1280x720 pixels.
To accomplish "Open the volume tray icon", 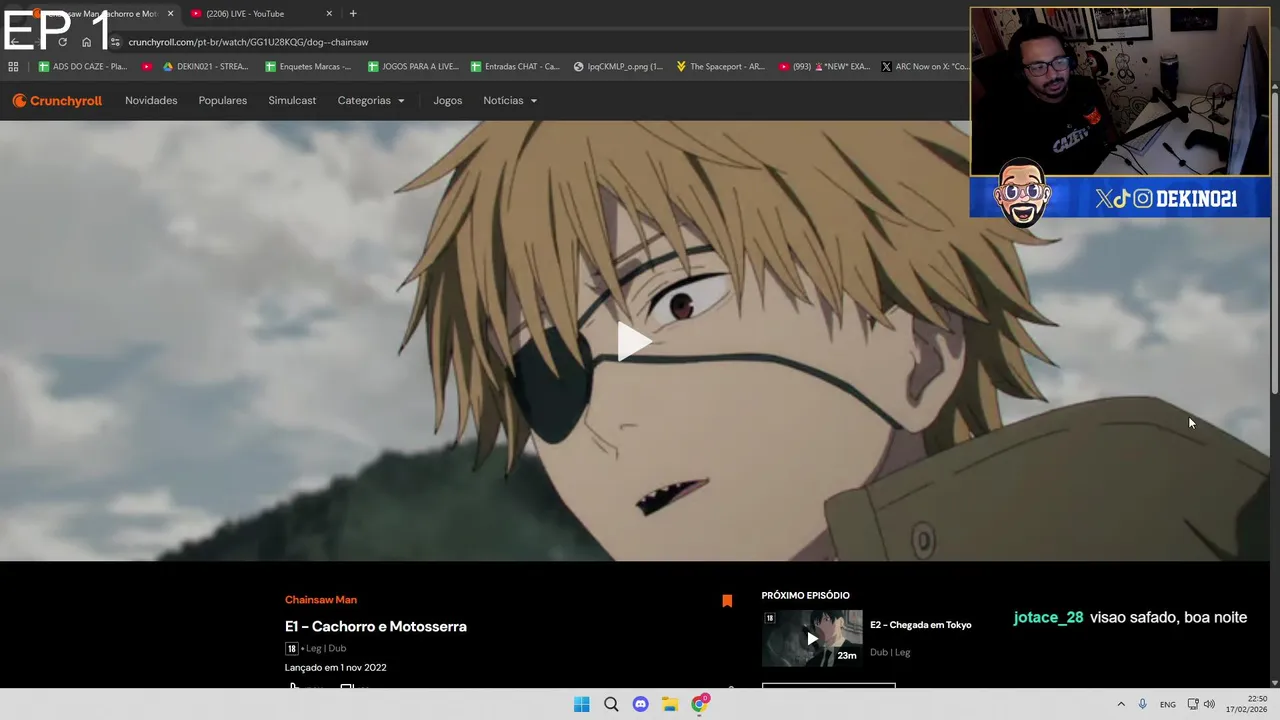I will coord(1209,704).
